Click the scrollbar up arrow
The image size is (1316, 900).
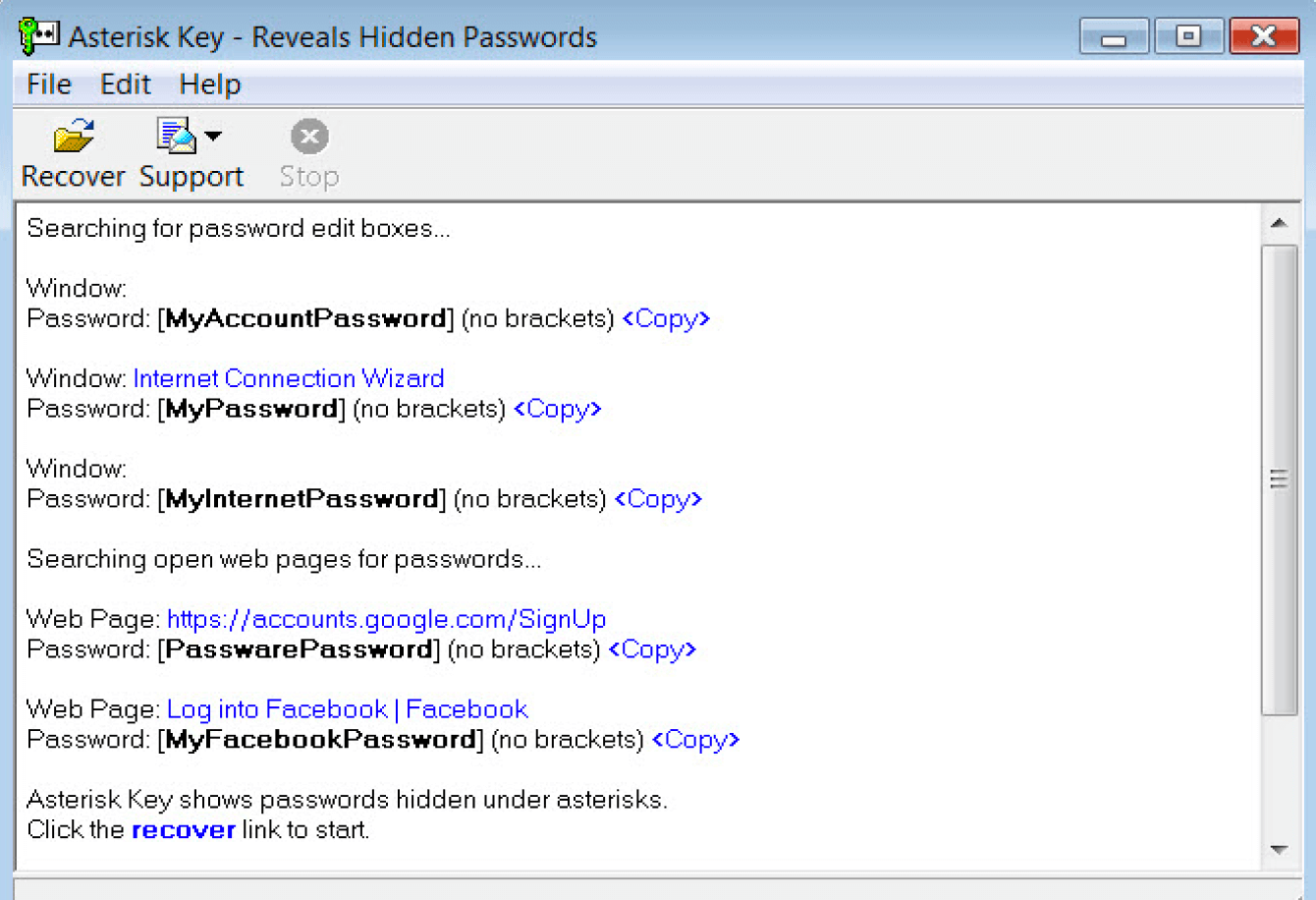click(x=1279, y=223)
